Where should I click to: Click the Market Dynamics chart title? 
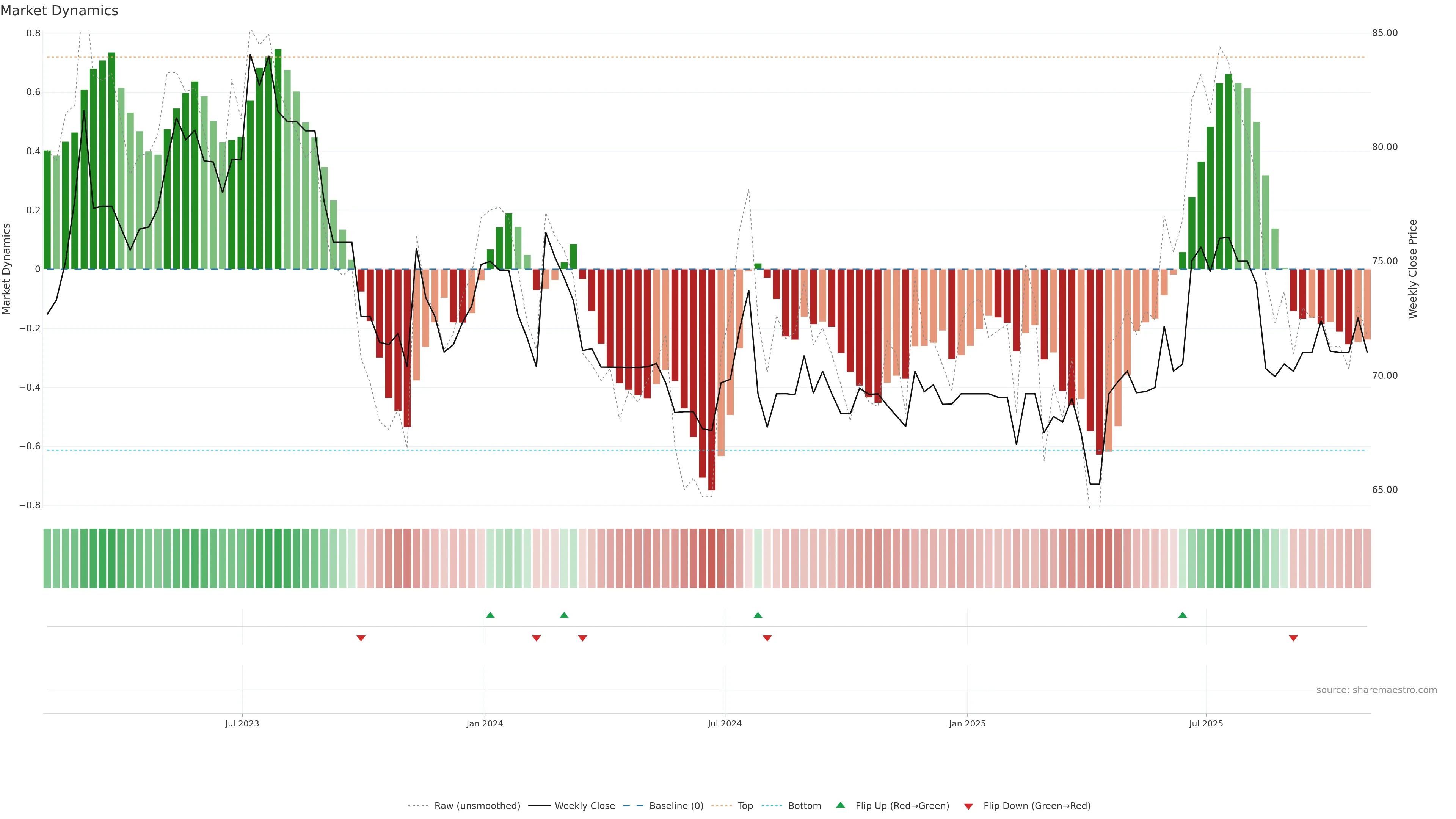(x=60, y=11)
